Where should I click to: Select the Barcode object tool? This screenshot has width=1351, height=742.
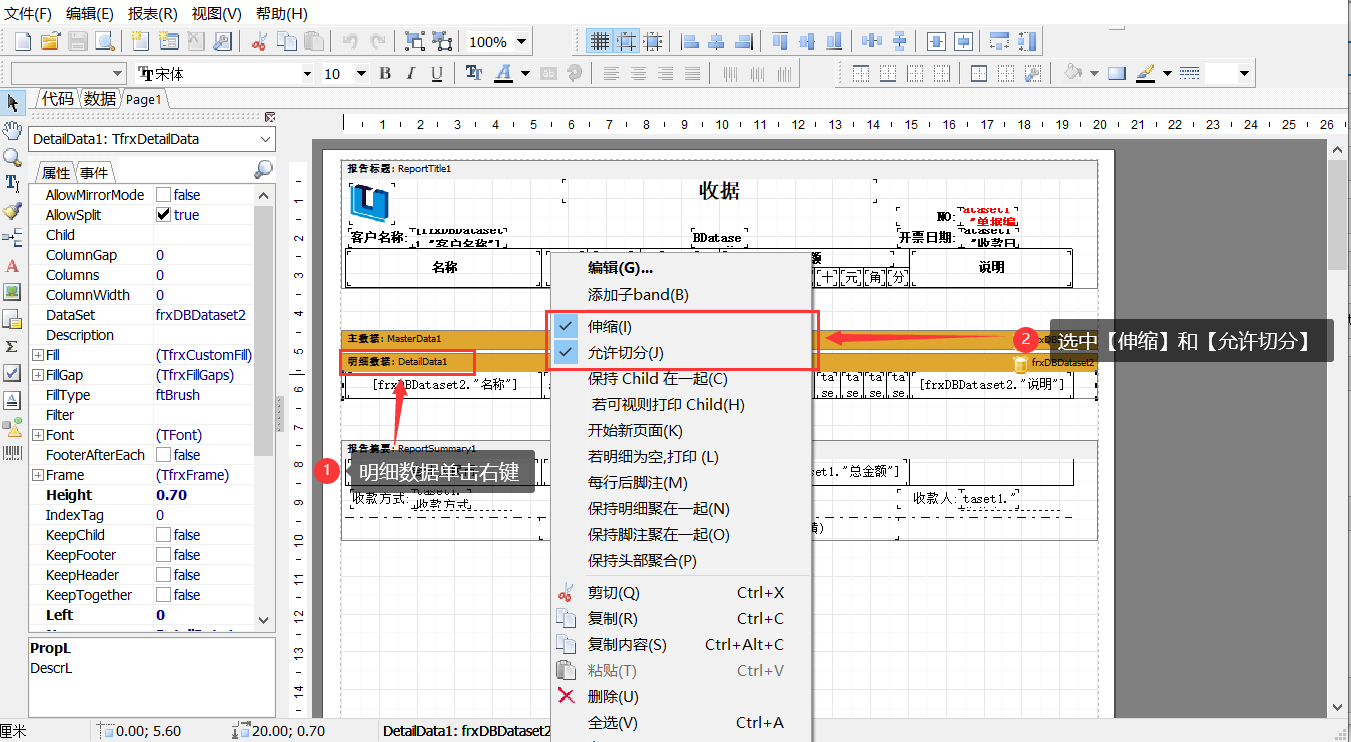point(13,454)
